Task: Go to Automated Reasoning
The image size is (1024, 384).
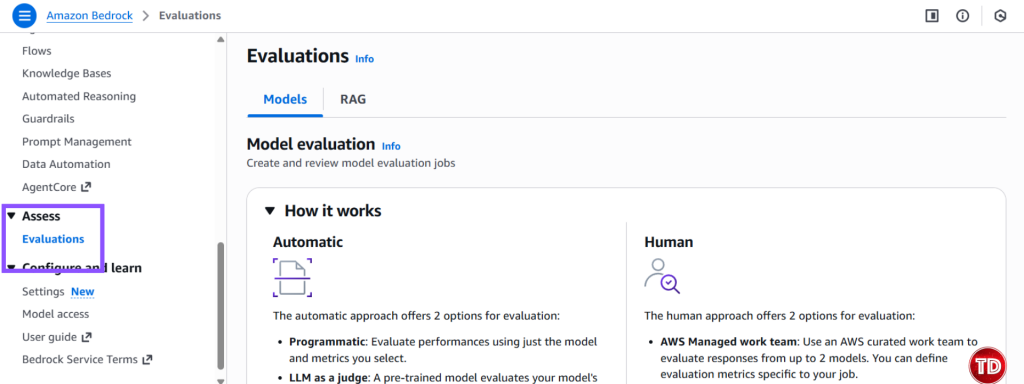Action: (x=79, y=97)
